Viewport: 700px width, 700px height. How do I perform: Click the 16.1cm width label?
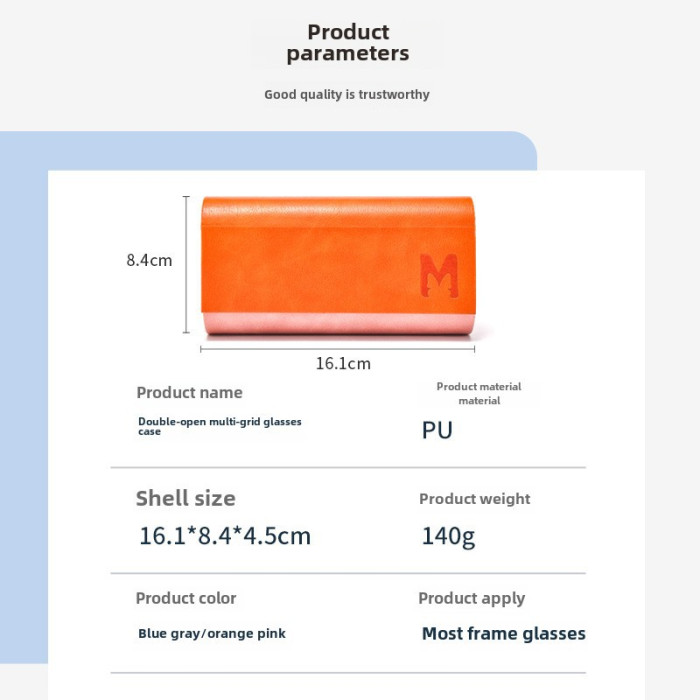tap(343, 363)
